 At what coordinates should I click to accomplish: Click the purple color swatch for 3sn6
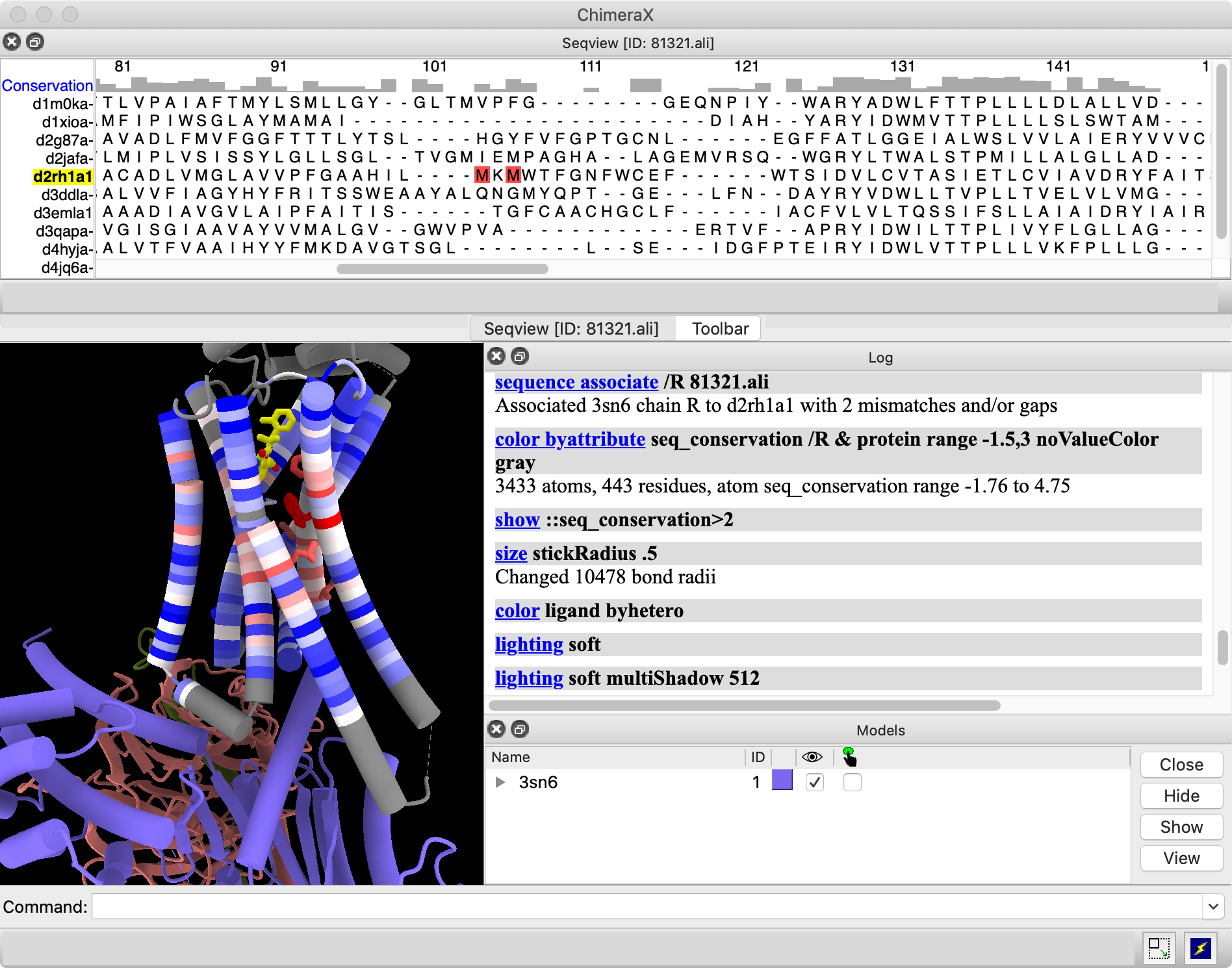pos(782,780)
